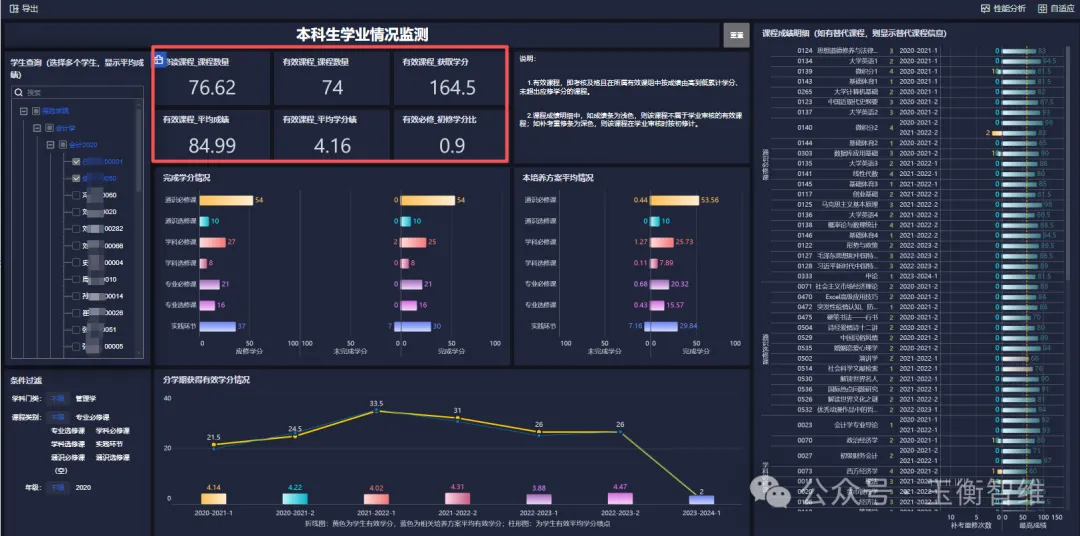Click the 2020-2021-2 column valued 4.22

pyautogui.click(x=295, y=499)
